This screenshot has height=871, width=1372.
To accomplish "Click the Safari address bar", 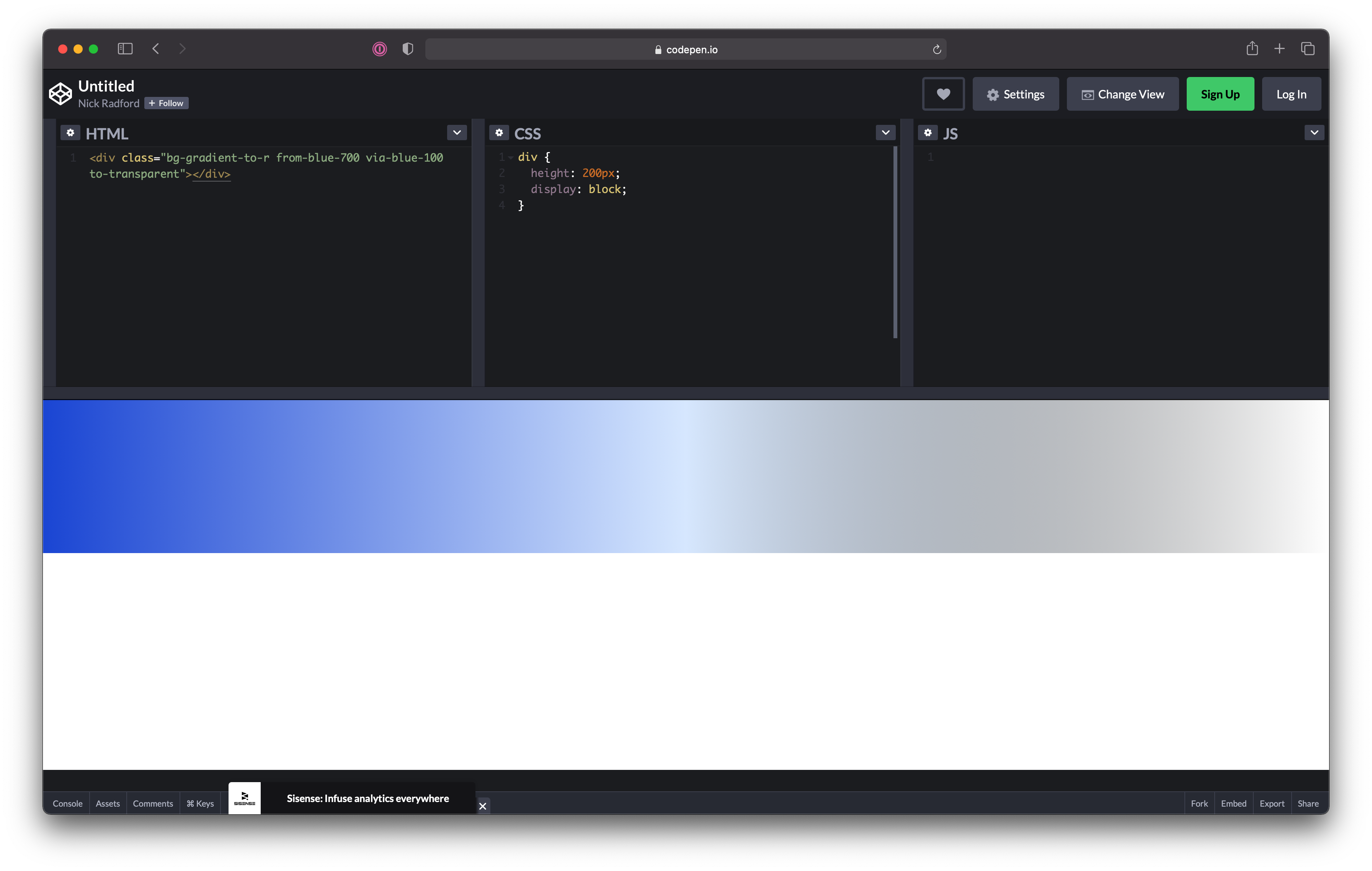I will click(686, 49).
